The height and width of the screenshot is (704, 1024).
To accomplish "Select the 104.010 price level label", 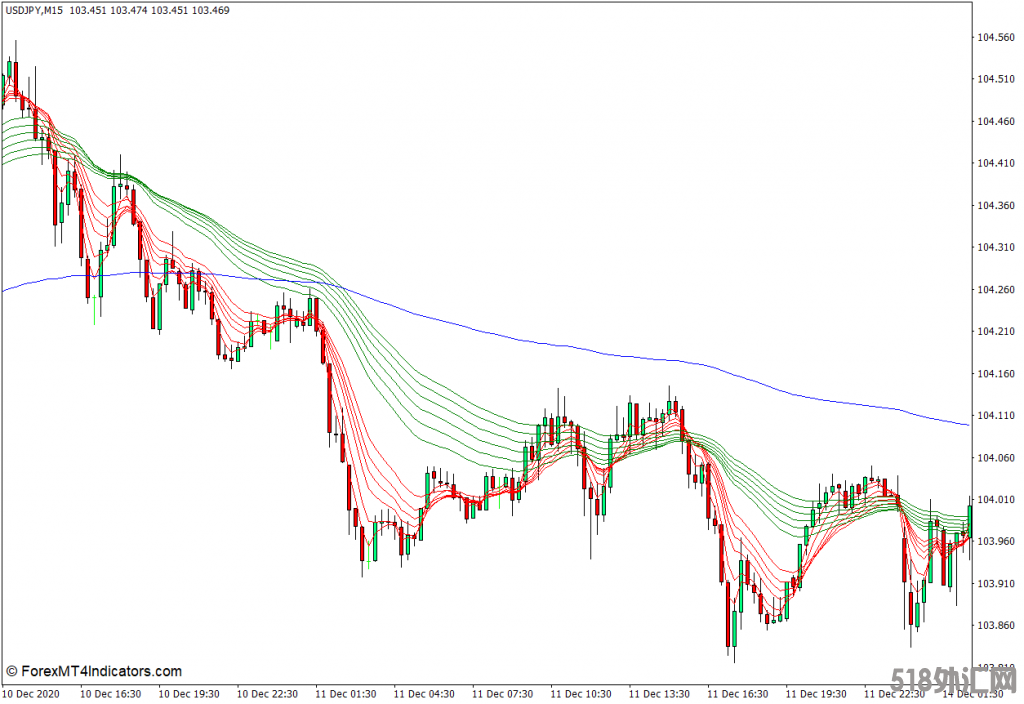I will 996,500.
